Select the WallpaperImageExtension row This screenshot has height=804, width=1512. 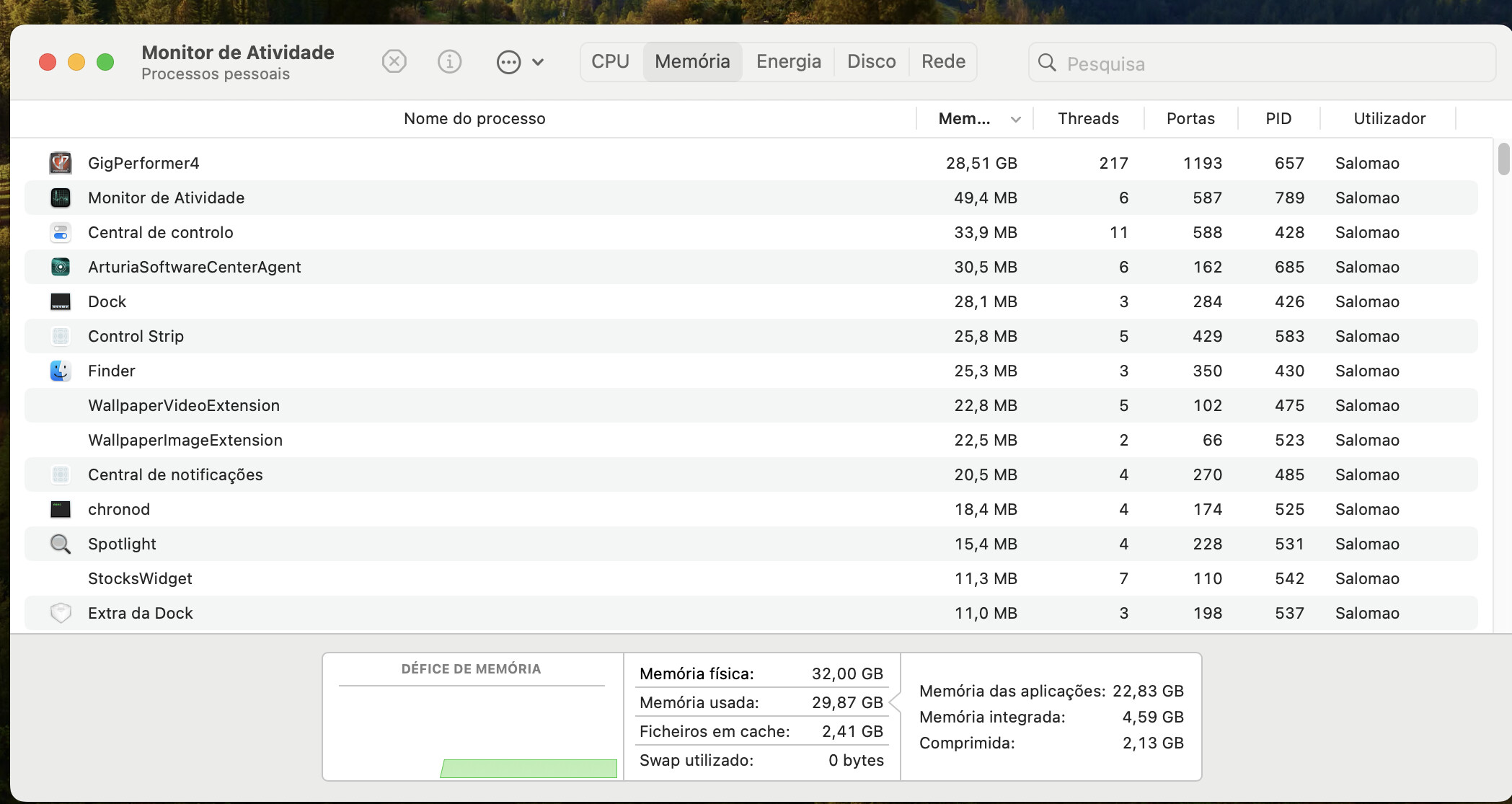[x=751, y=440]
